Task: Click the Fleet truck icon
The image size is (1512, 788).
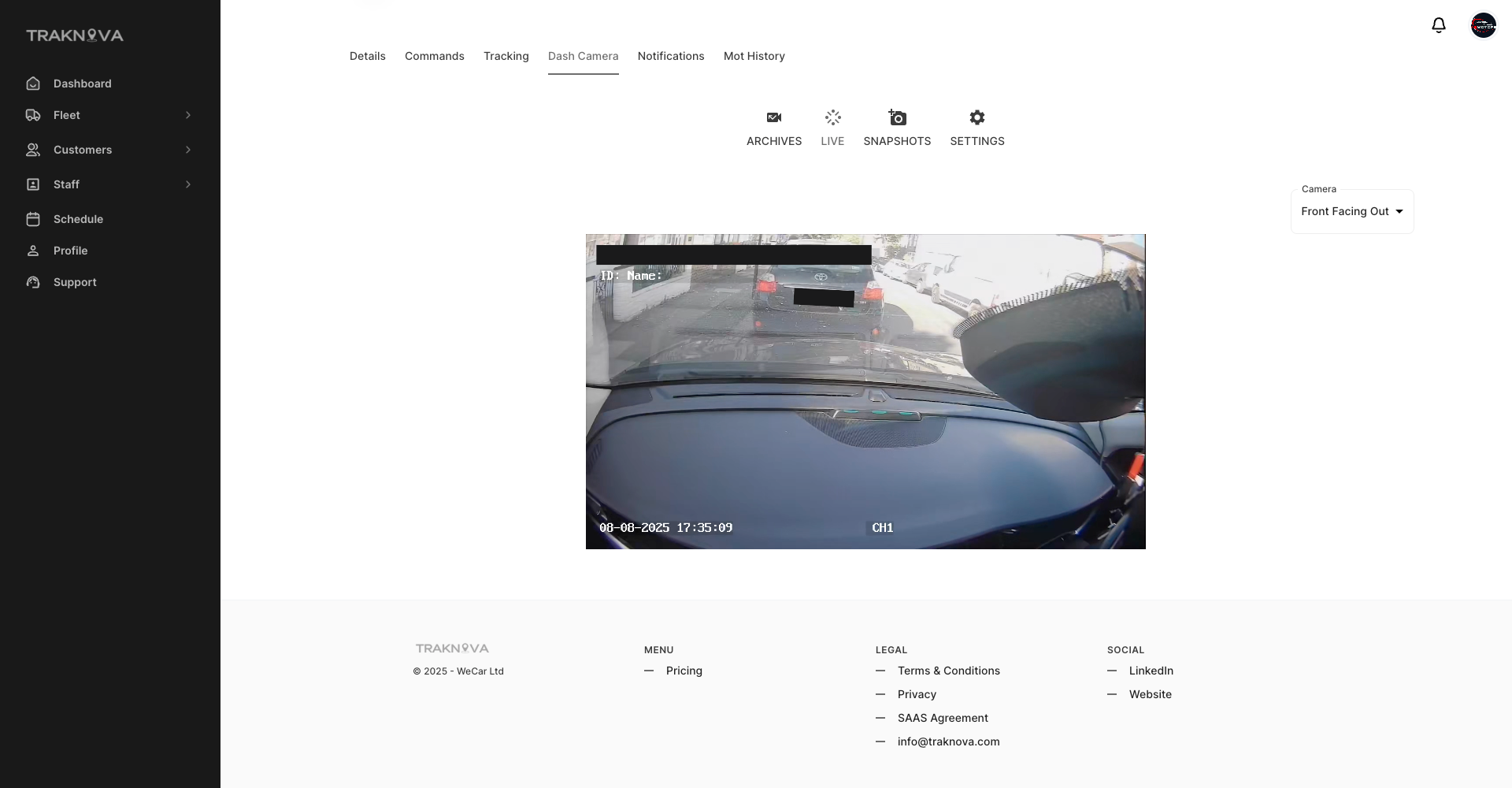Action: point(33,115)
